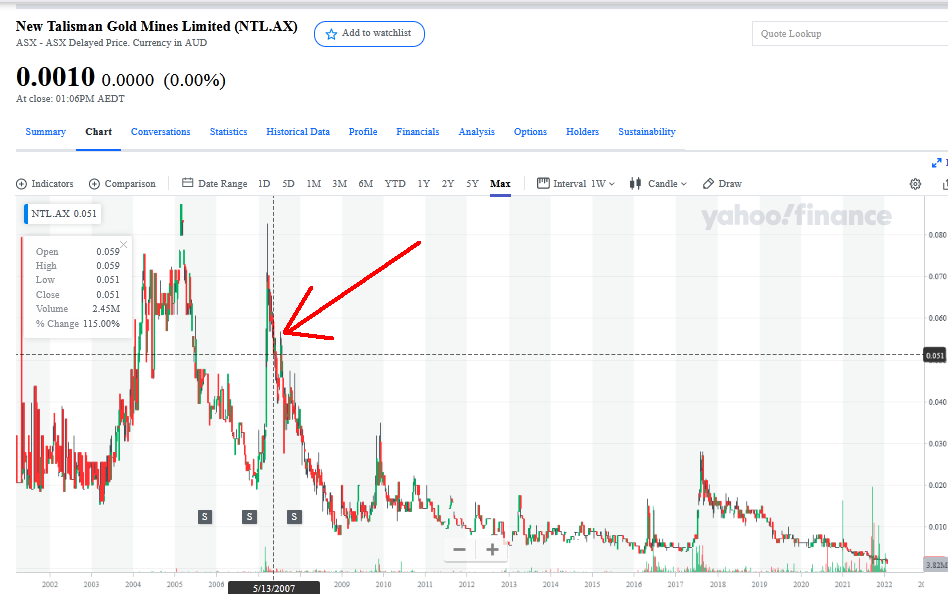The width and height of the screenshot is (948, 594).
Task: Set range to YTD
Action: point(395,184)
